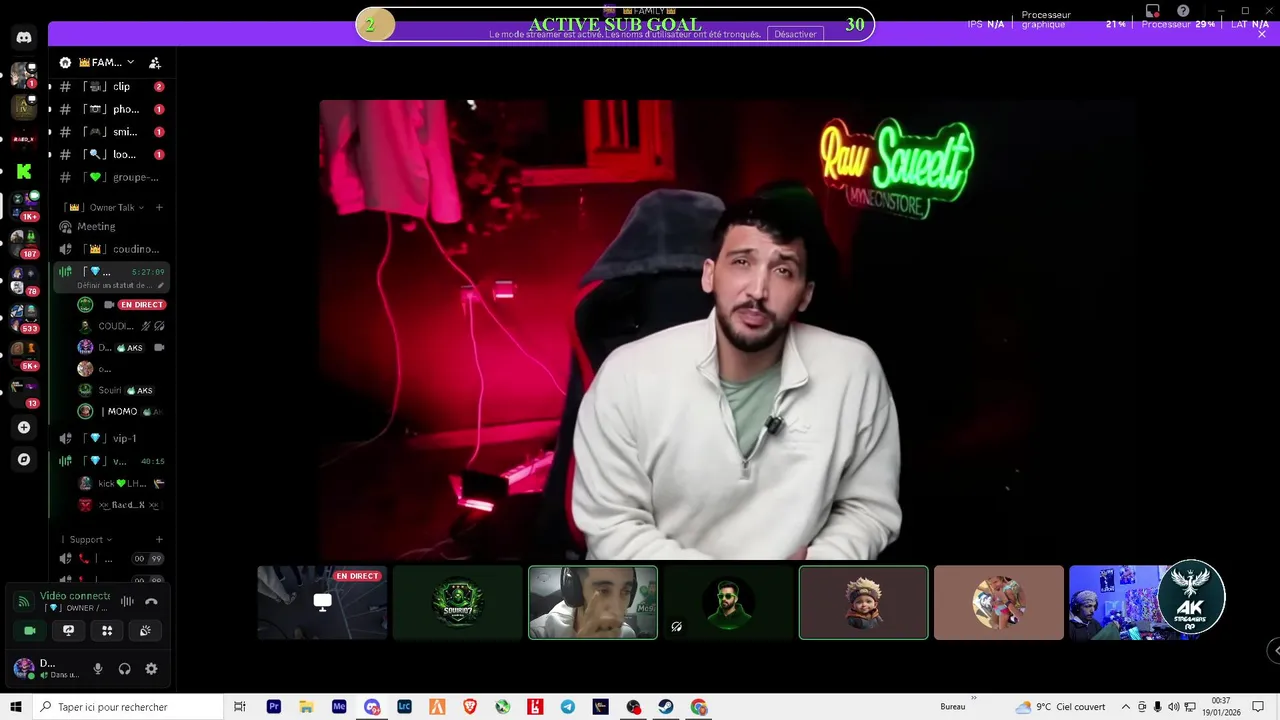1280x720 pixels.
Task: Open the soundboard button
Action: (145, 630)
